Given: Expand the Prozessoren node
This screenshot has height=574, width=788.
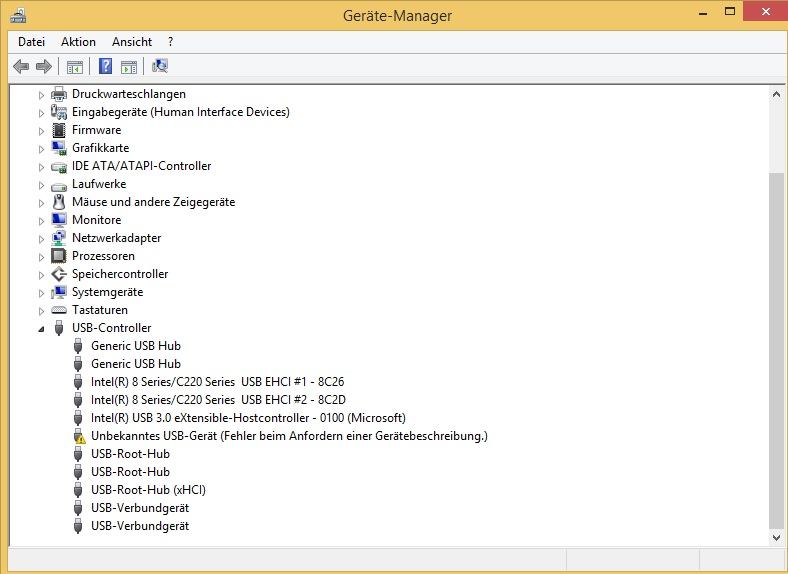Looking at the screenshot, I should 42,257.
